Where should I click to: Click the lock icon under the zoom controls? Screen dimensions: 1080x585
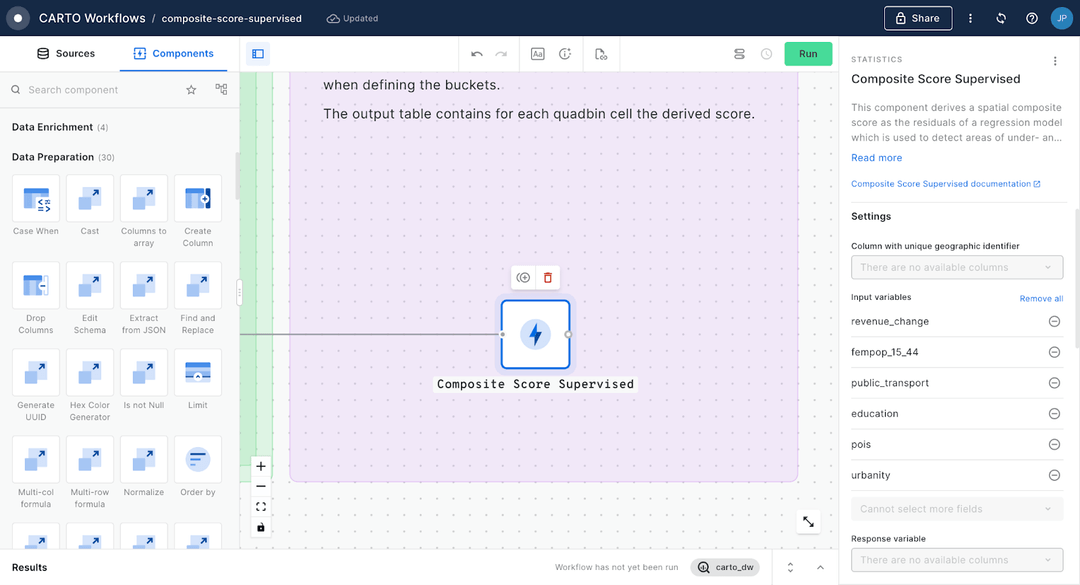261,527
